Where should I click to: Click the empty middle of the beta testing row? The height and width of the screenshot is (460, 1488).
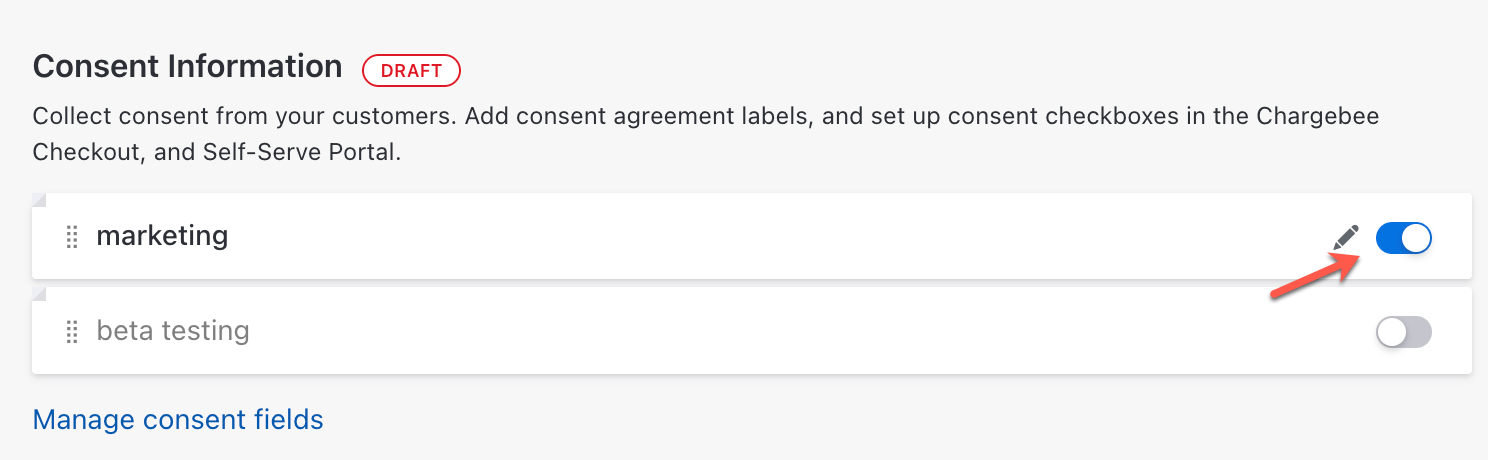point(750,332)
